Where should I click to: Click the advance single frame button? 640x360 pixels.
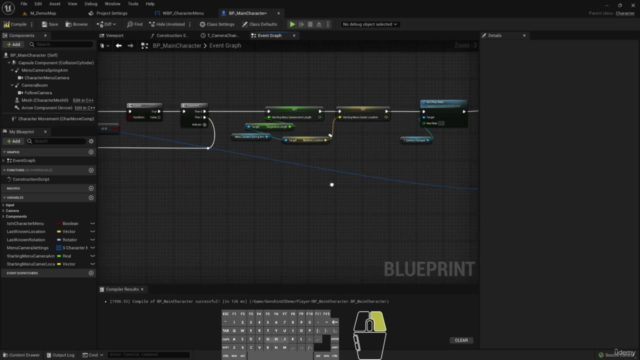point(301,24)
